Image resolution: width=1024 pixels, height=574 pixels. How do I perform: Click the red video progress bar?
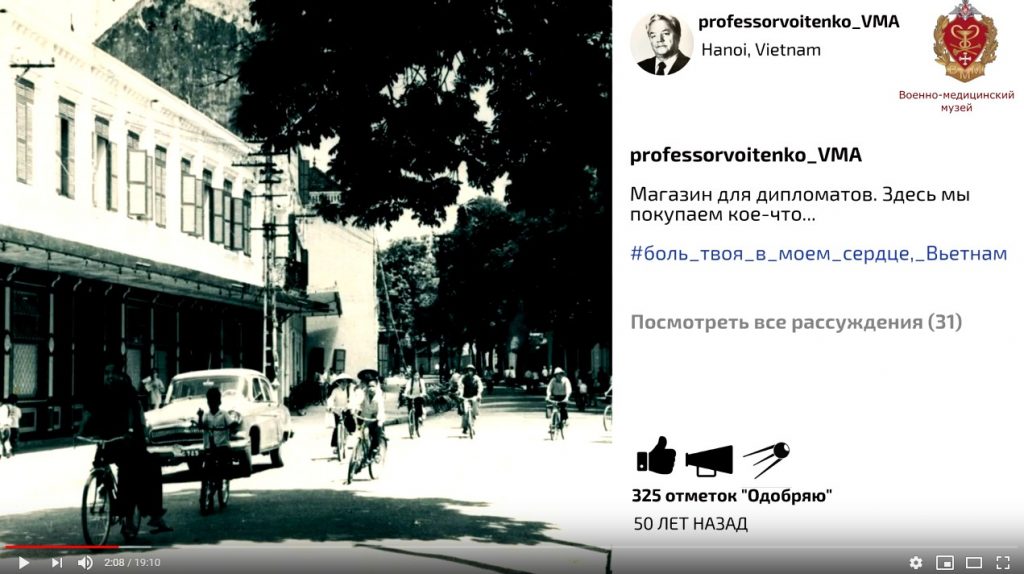pyautogui.click(x=60, y=547)
